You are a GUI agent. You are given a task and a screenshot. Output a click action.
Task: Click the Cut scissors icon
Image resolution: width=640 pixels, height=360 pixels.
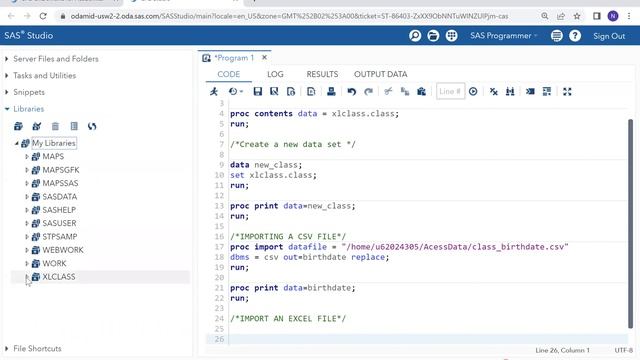pos(388,91)
